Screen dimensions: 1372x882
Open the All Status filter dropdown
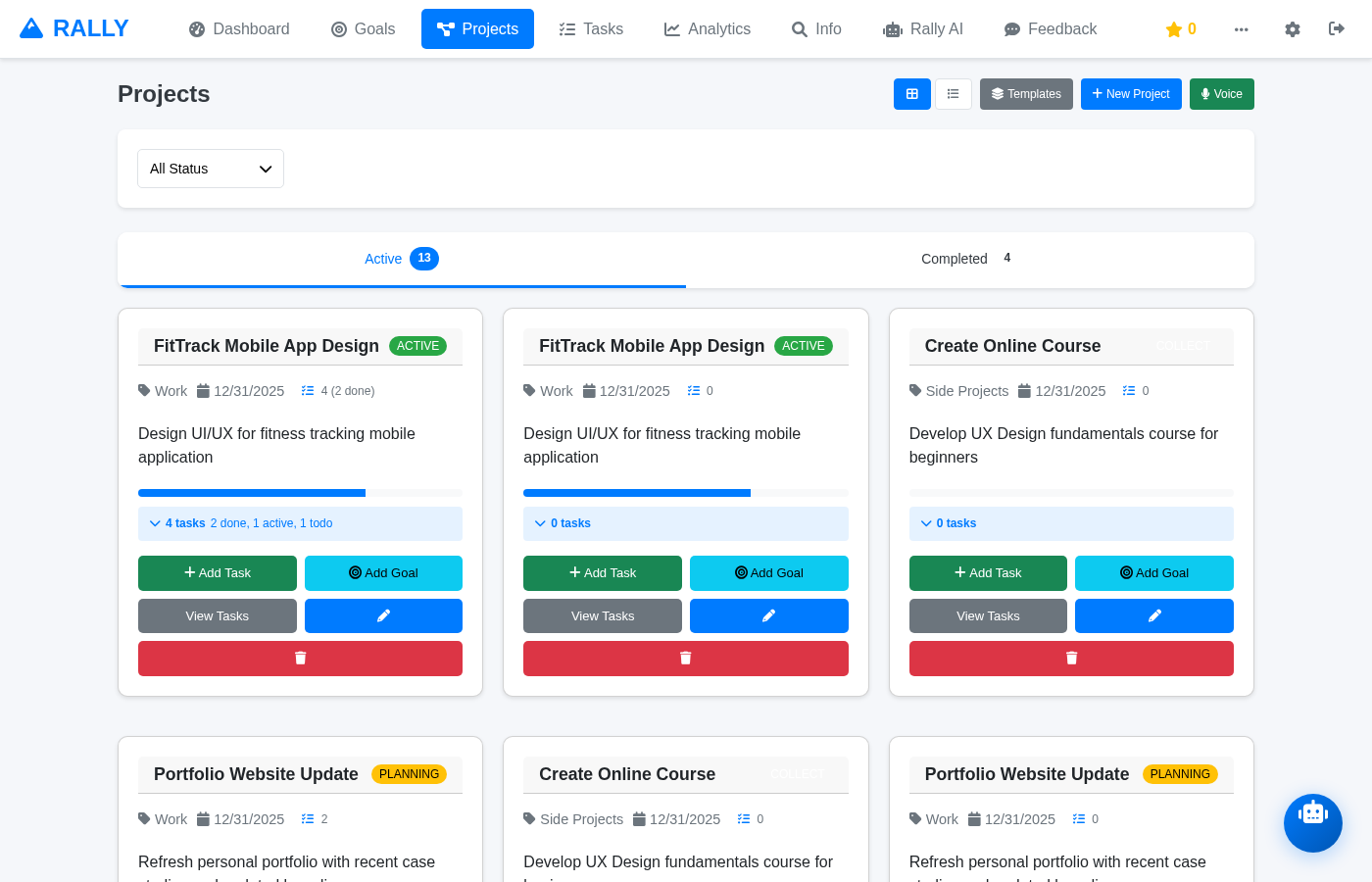(210, 168)
